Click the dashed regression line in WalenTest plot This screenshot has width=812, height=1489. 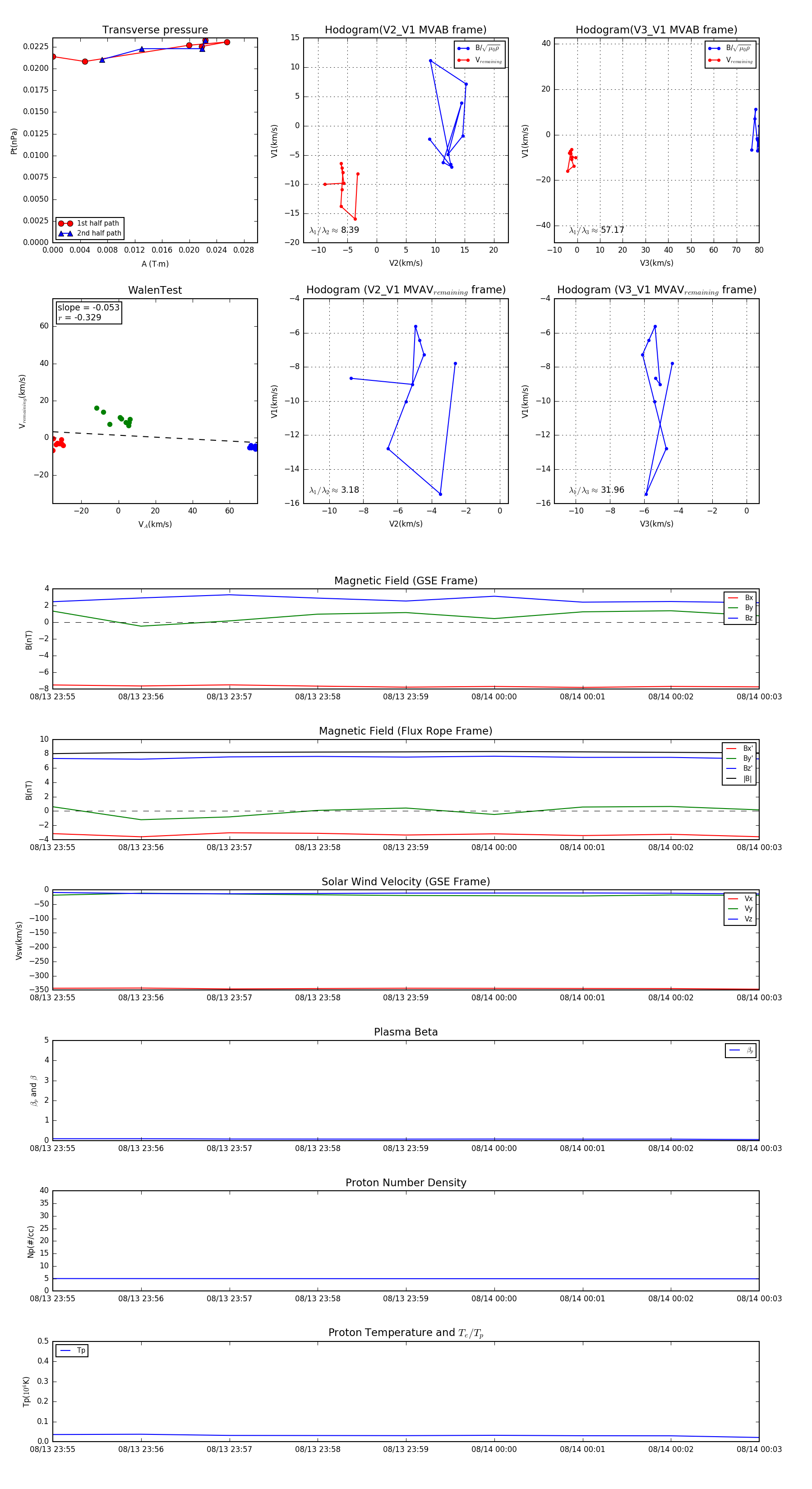pyautogui.click(x=154, y=437)
